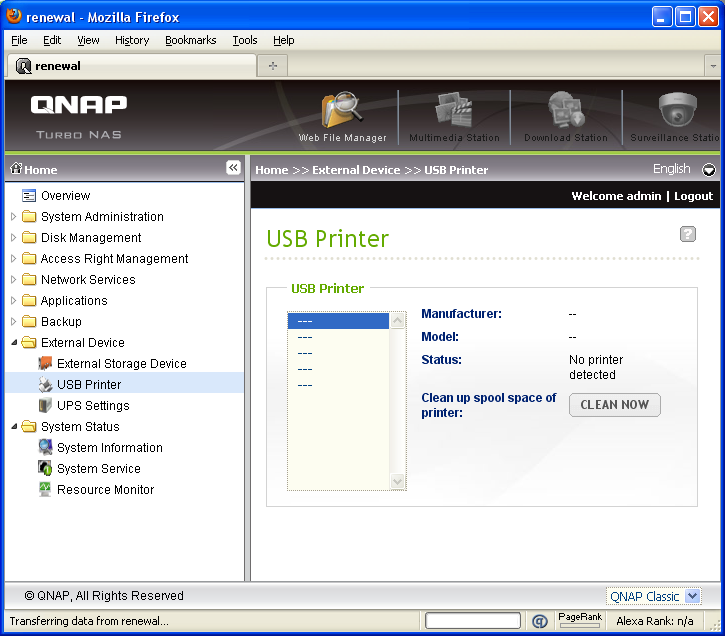Open the Surveillance Station camera icon

[x=677, y=110]
